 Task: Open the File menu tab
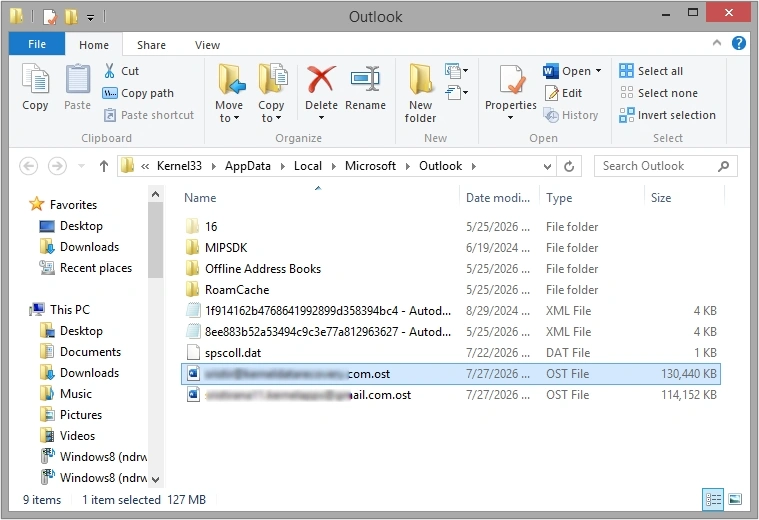37,44
